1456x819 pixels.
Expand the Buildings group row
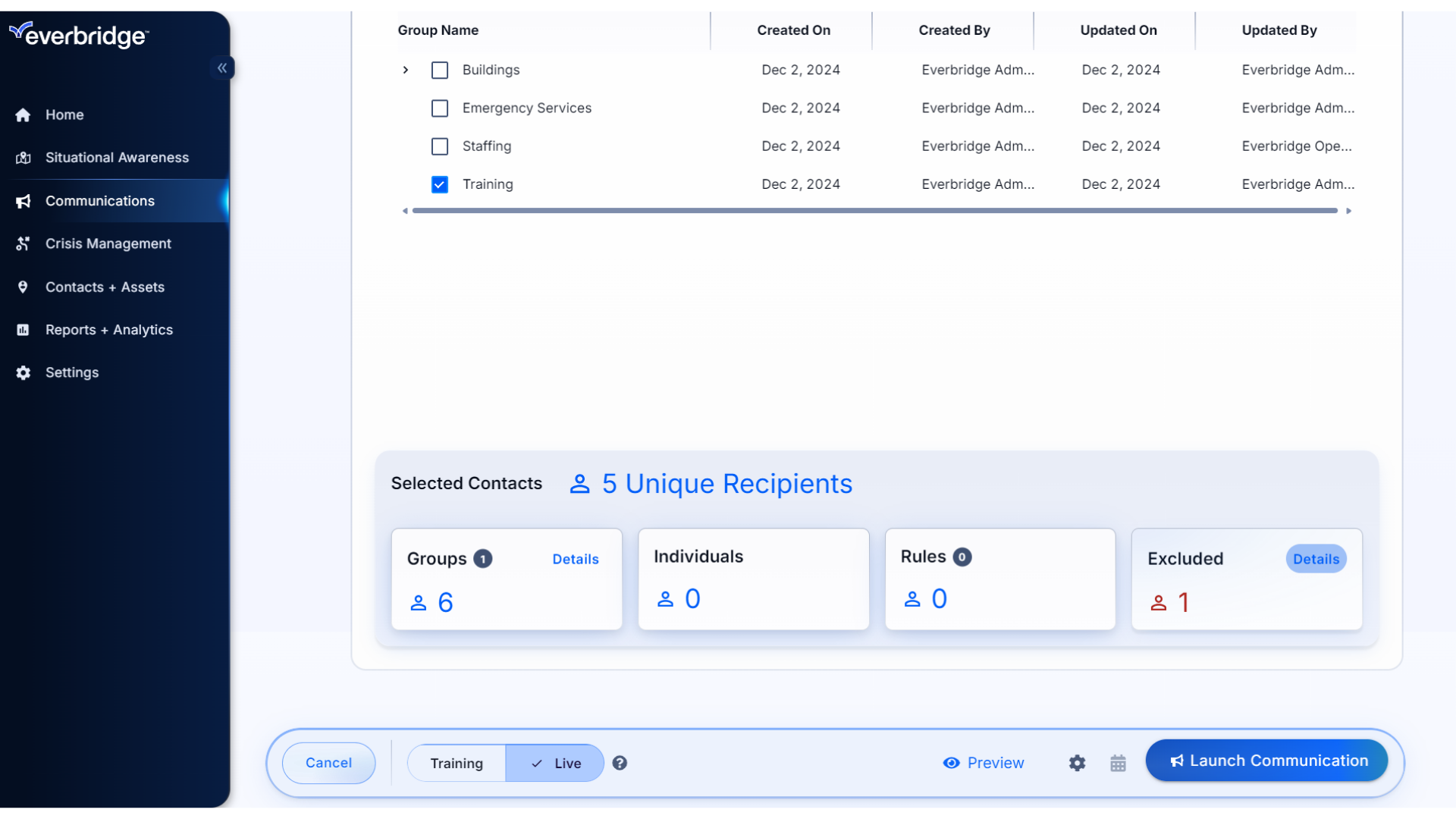406,70
